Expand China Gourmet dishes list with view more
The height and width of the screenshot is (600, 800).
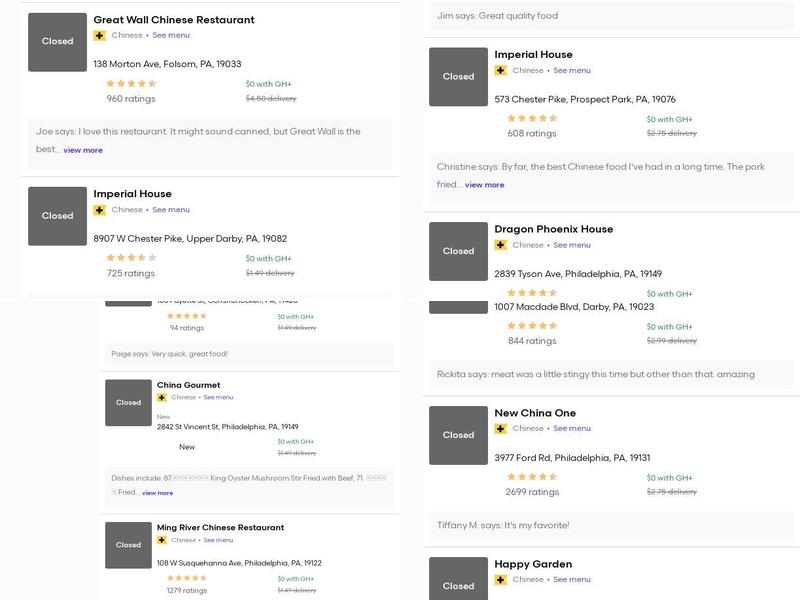pos(157,493)
